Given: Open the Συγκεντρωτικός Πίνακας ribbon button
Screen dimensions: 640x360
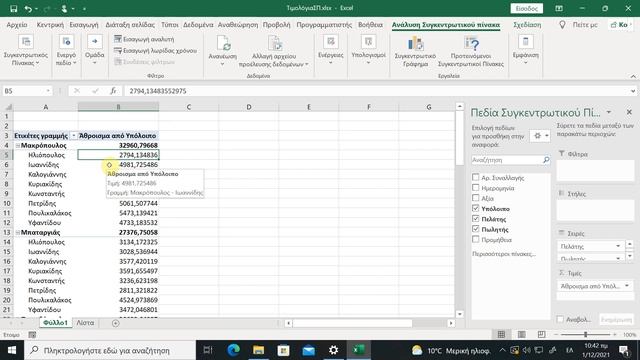Looking at the screenshot, I should [x=26, y=51].
